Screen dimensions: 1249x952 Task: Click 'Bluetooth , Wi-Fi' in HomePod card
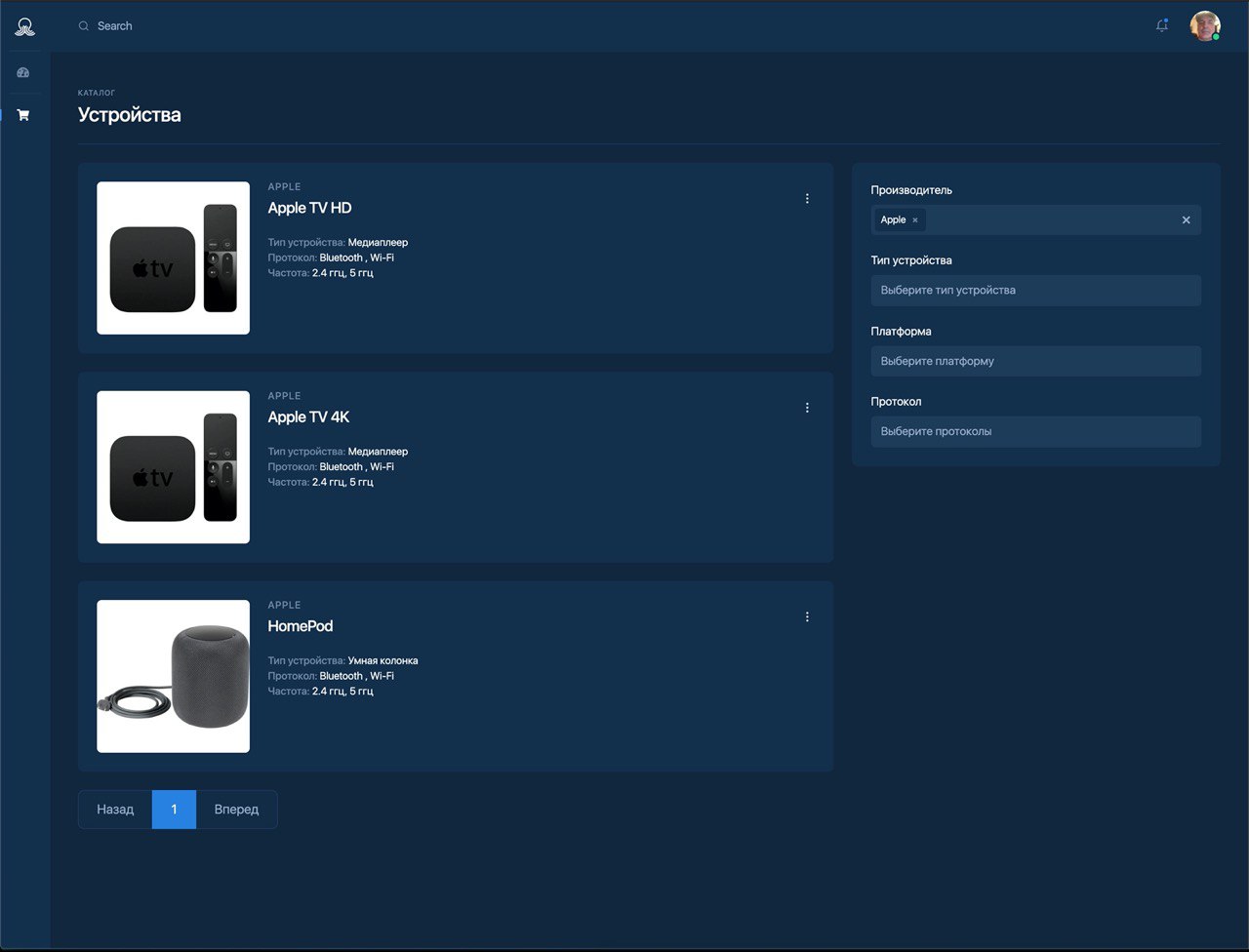(x=357, y=676)
